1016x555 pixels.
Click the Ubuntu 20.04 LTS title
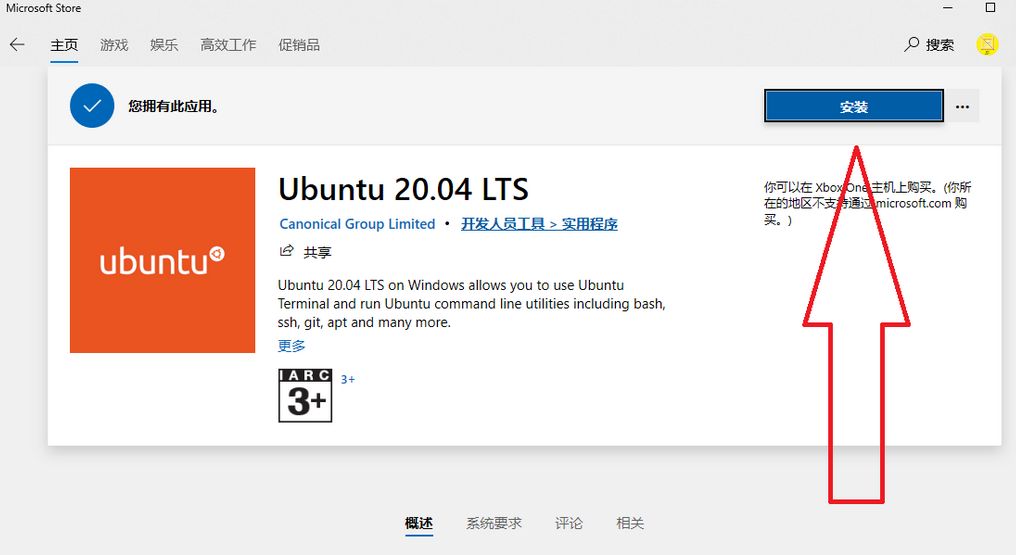tap(403, 190)
